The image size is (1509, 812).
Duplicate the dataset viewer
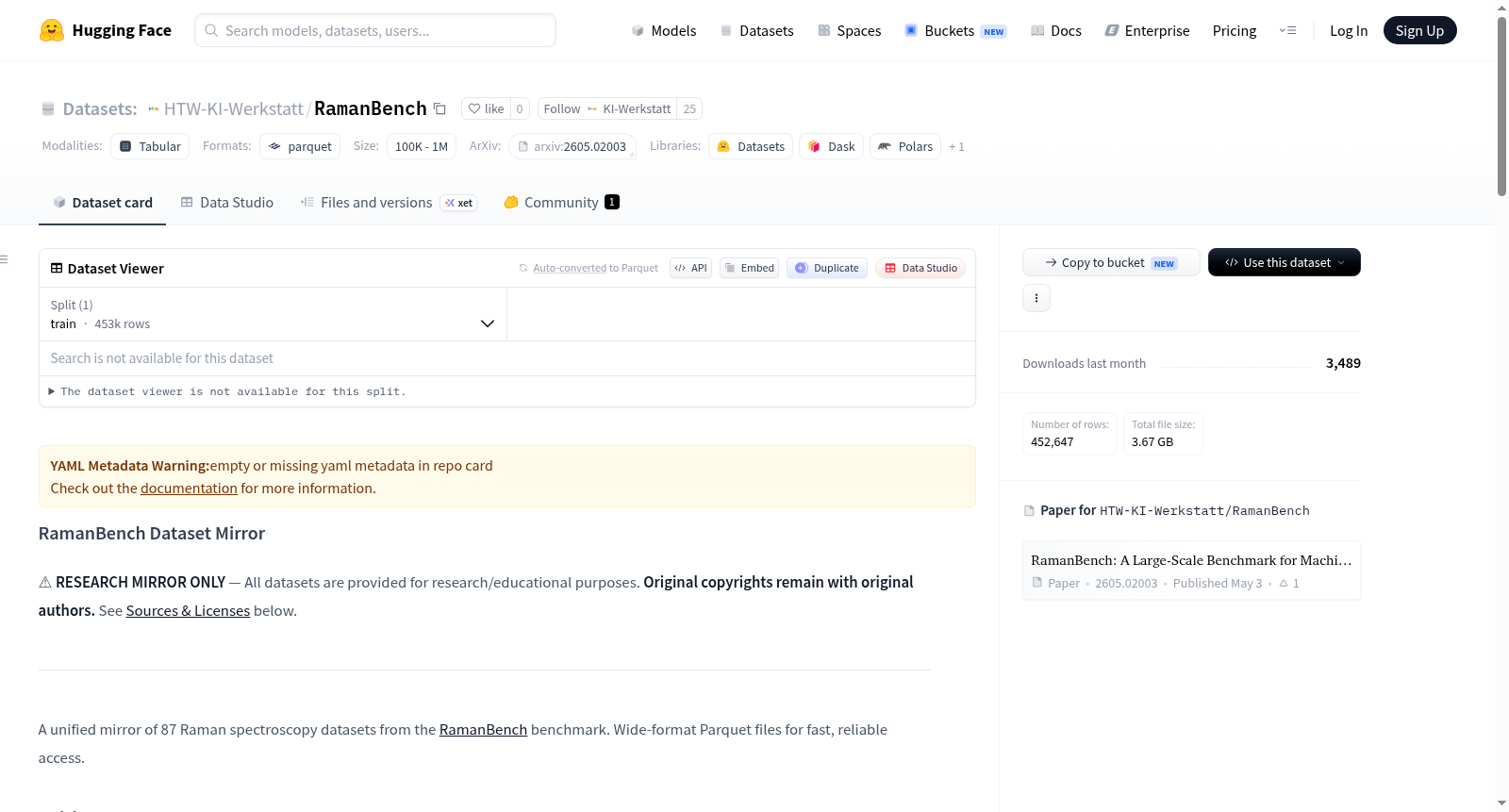pyautogui.click(x=827, y=268)
